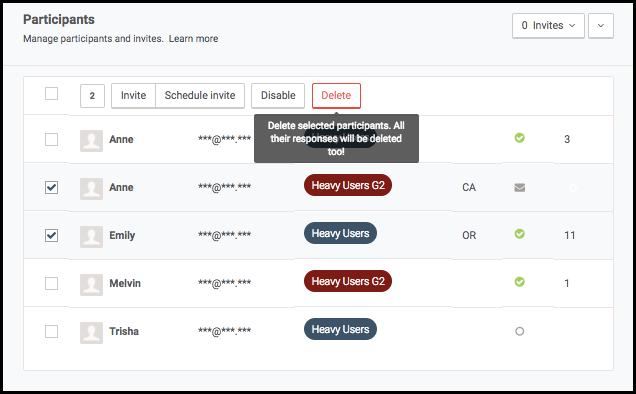Click envelope invite icon in Anne CA row
This screenshot has height=394, width=636.
pyautogui.click(x=520, y=187)
